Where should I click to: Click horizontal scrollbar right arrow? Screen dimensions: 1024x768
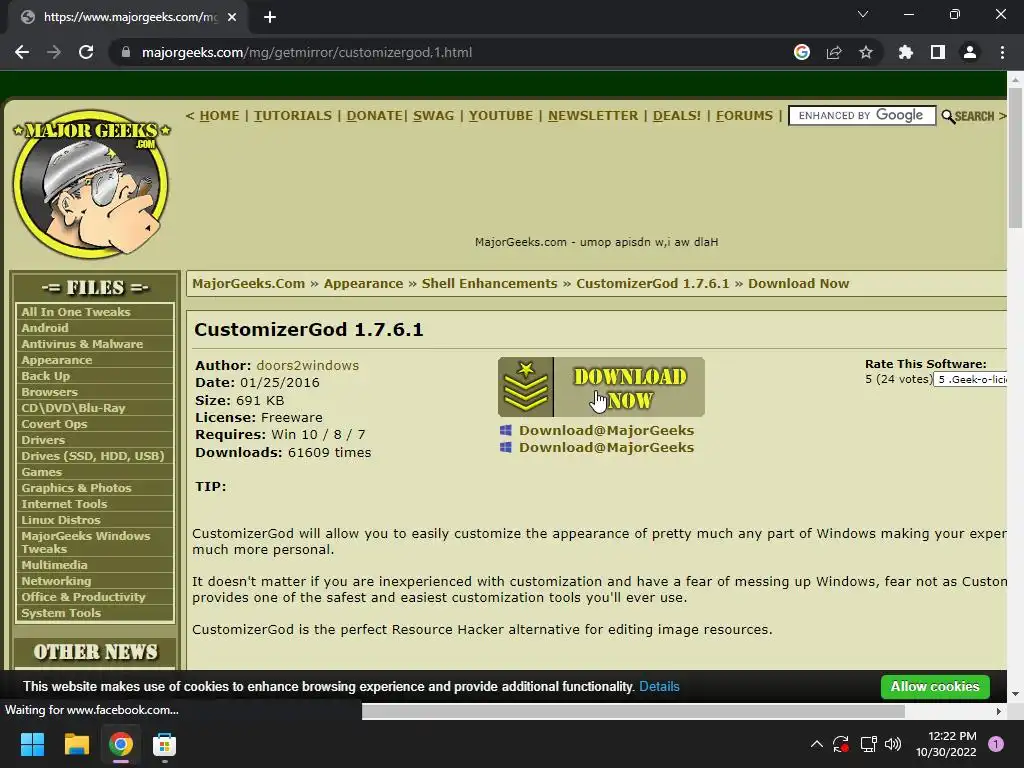999,711
